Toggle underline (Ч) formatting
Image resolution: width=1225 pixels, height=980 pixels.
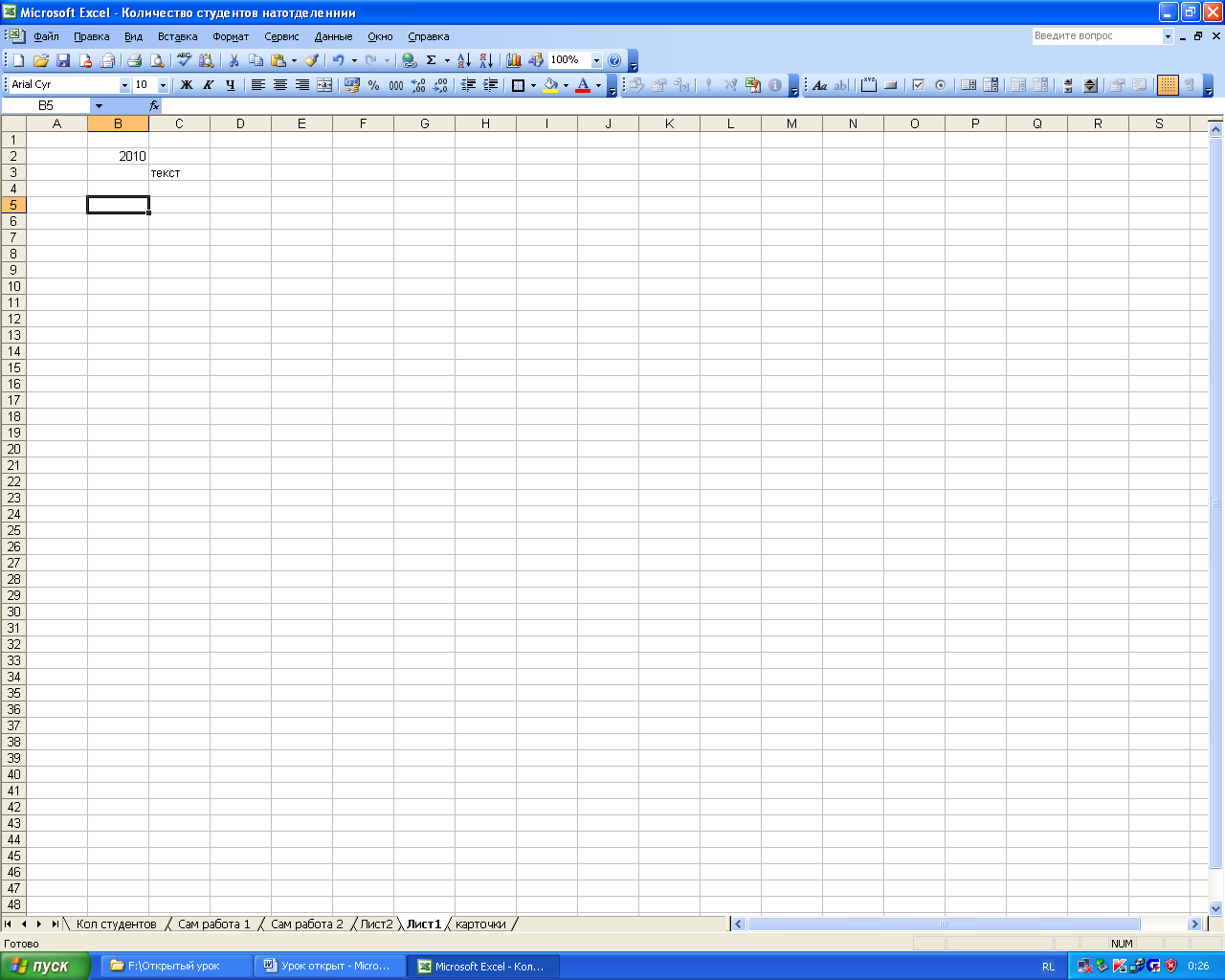click(231, 85)
